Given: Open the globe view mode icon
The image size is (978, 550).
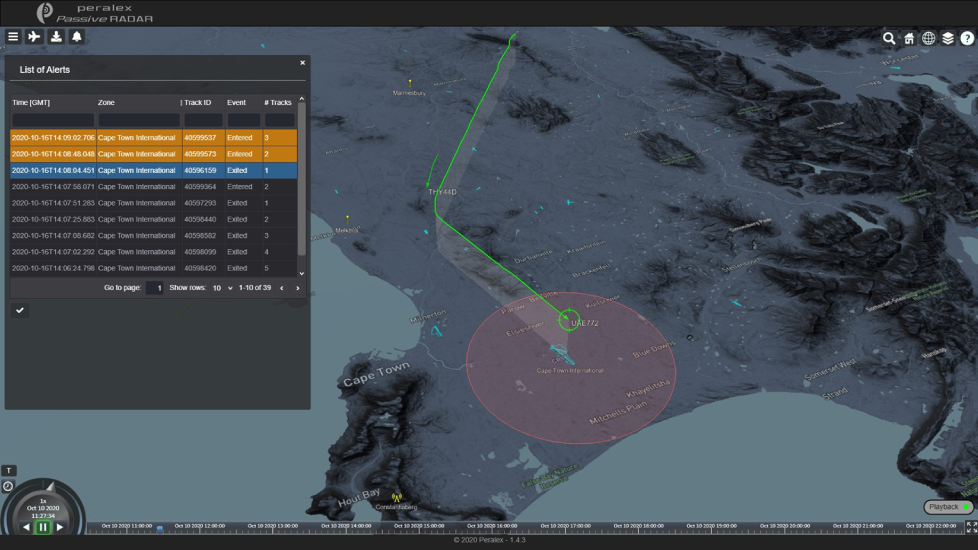Looking at the screenshot, I should (x=928, y=38).
